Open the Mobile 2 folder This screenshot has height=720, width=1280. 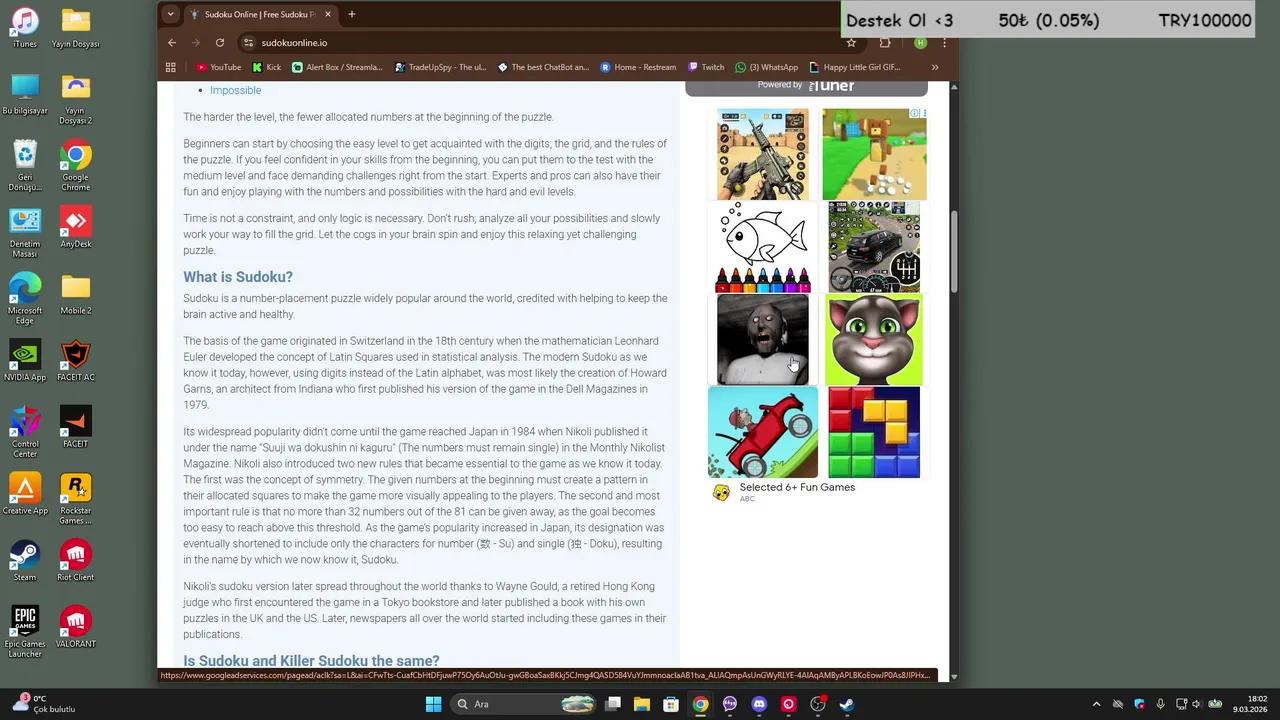tap(76, 294)
